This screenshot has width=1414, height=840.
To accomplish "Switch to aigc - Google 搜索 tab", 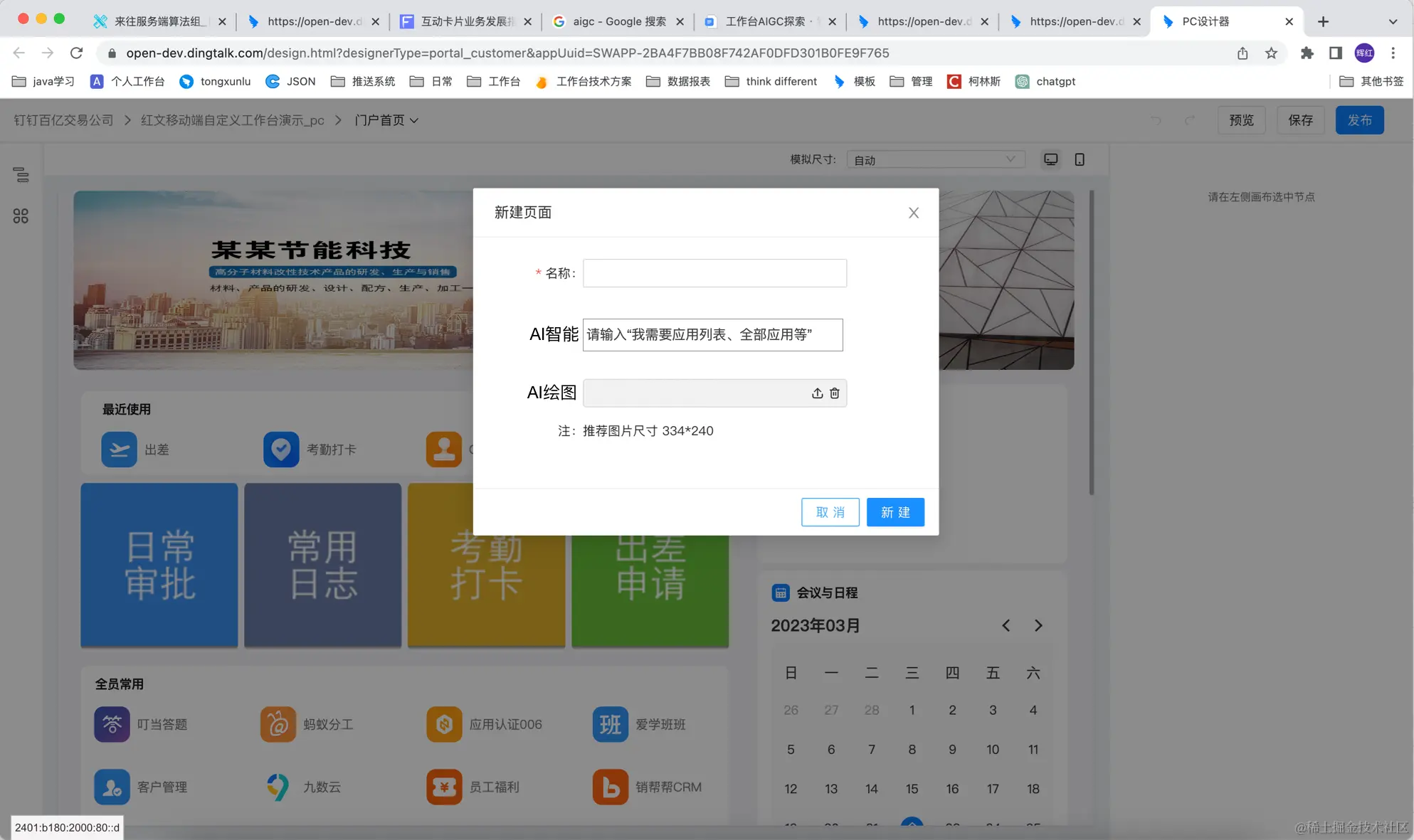I will coord(618,21).
